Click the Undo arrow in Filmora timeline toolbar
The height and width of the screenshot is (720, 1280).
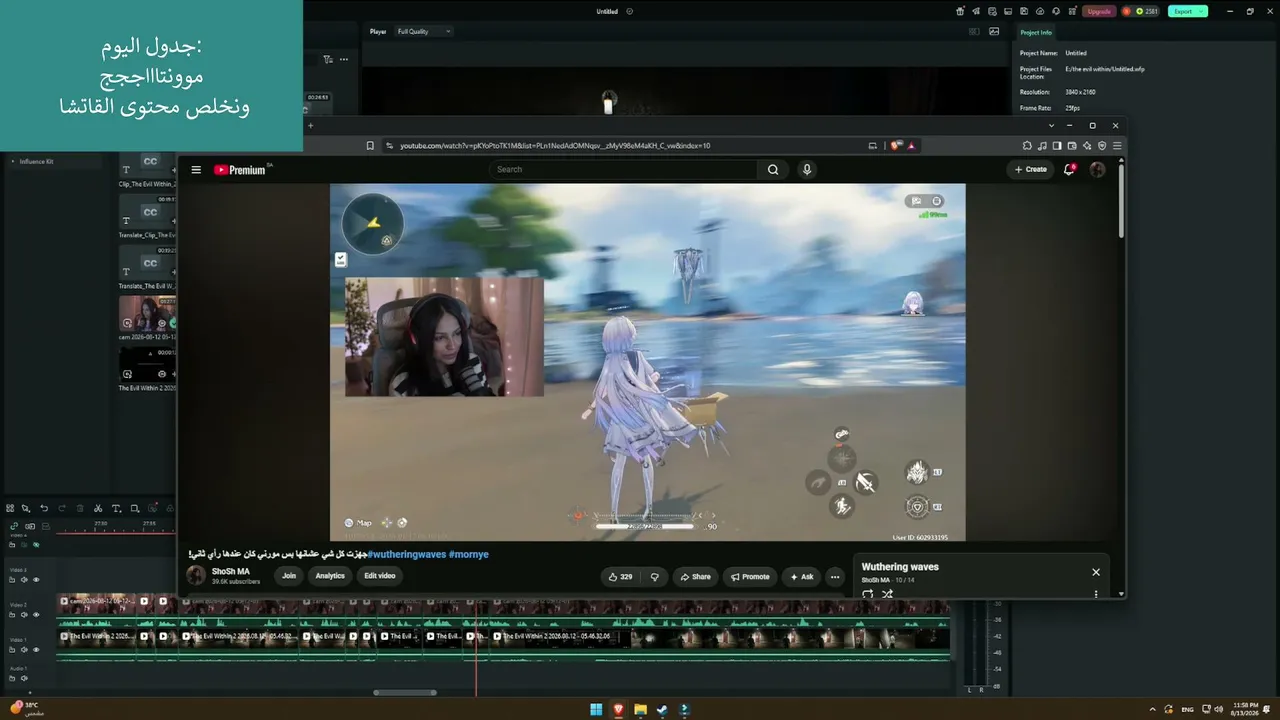point(44,508)
